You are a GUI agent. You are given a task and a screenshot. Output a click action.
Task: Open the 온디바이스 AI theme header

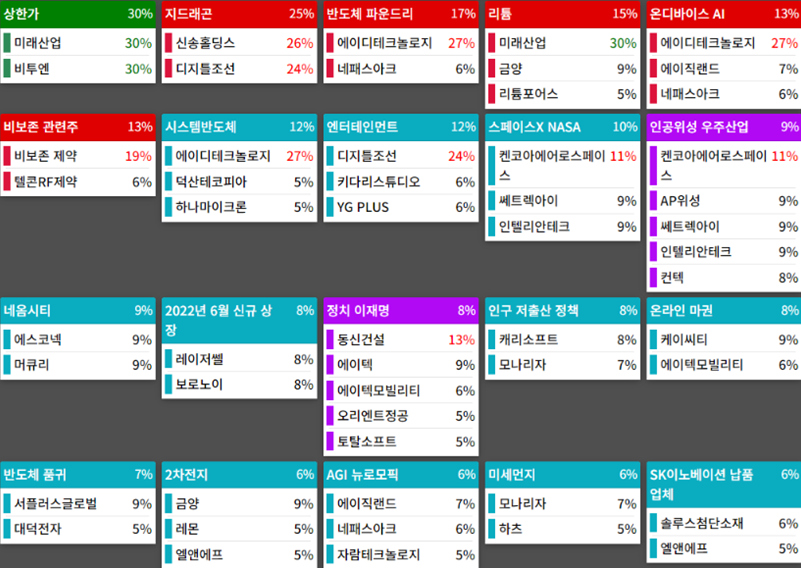[x=724, y=14]
